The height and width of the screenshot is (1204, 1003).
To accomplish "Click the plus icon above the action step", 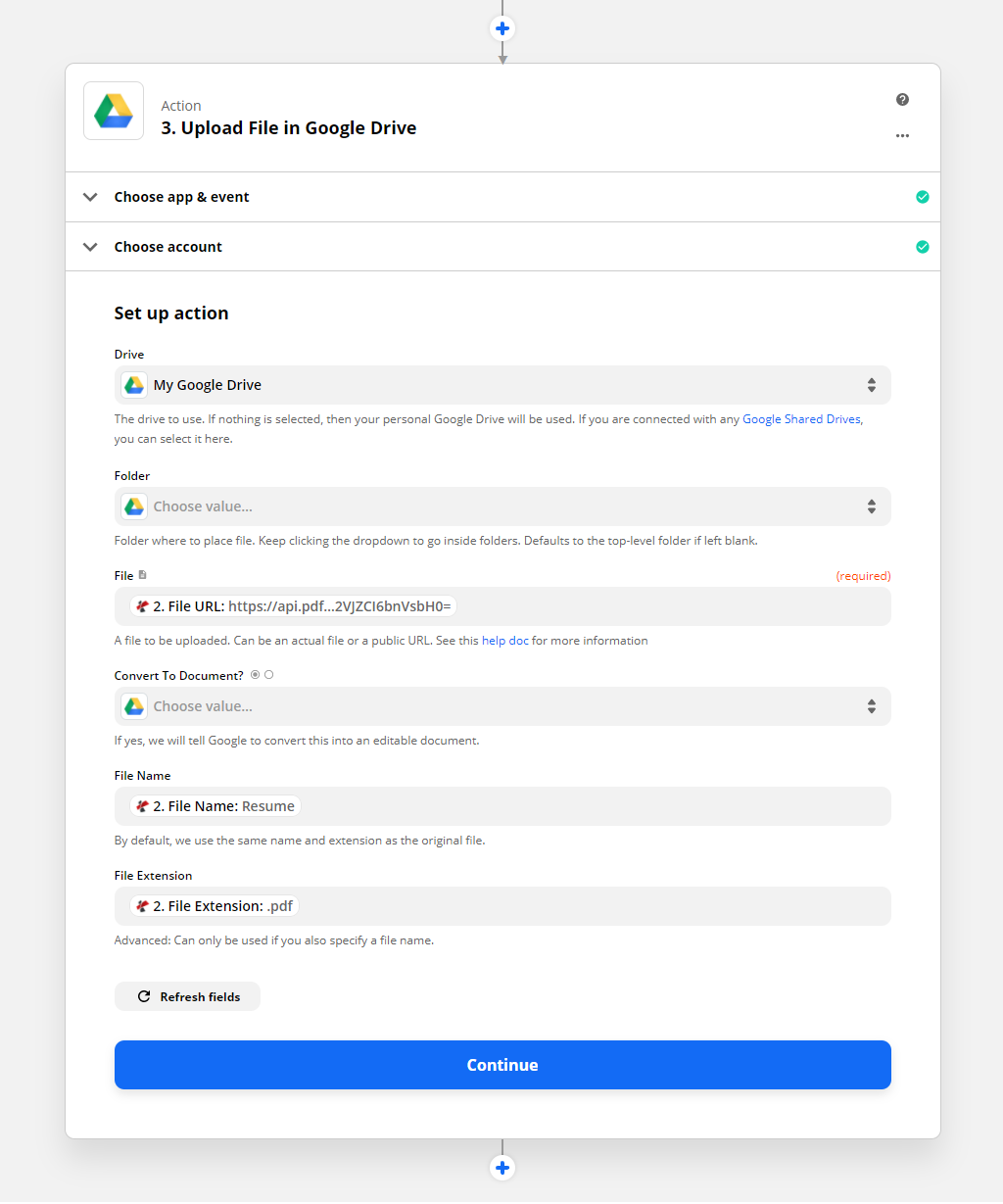I will pyautogui.click(x=502, y=28).
